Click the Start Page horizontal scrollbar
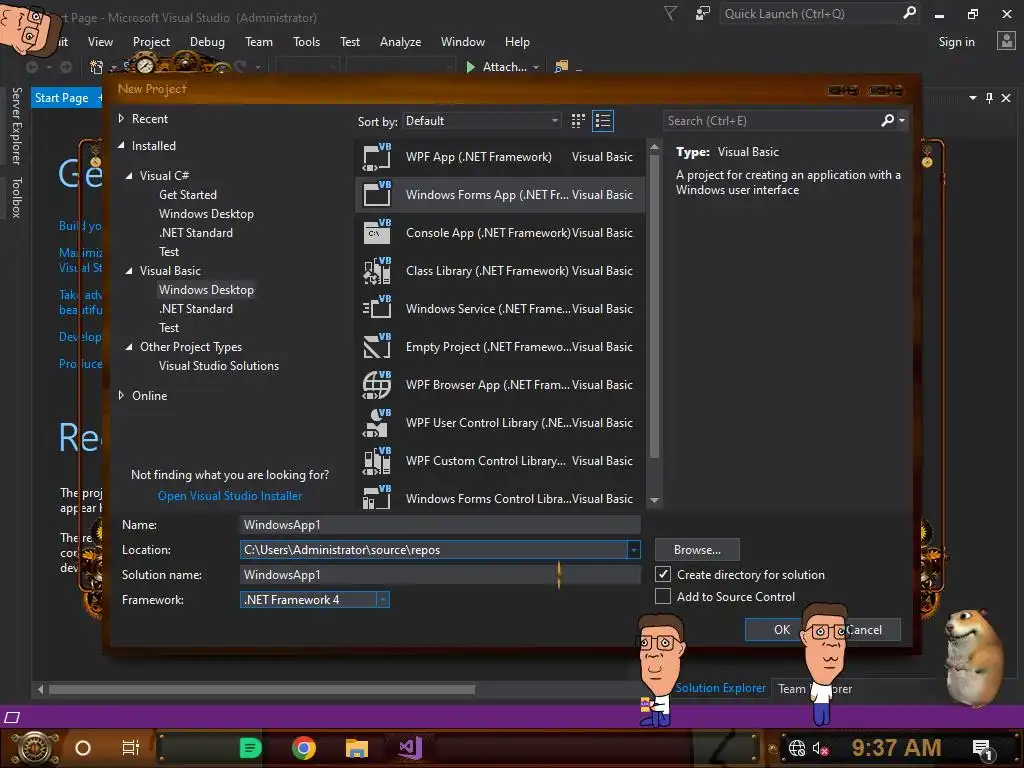 click(x=262, y=689)
